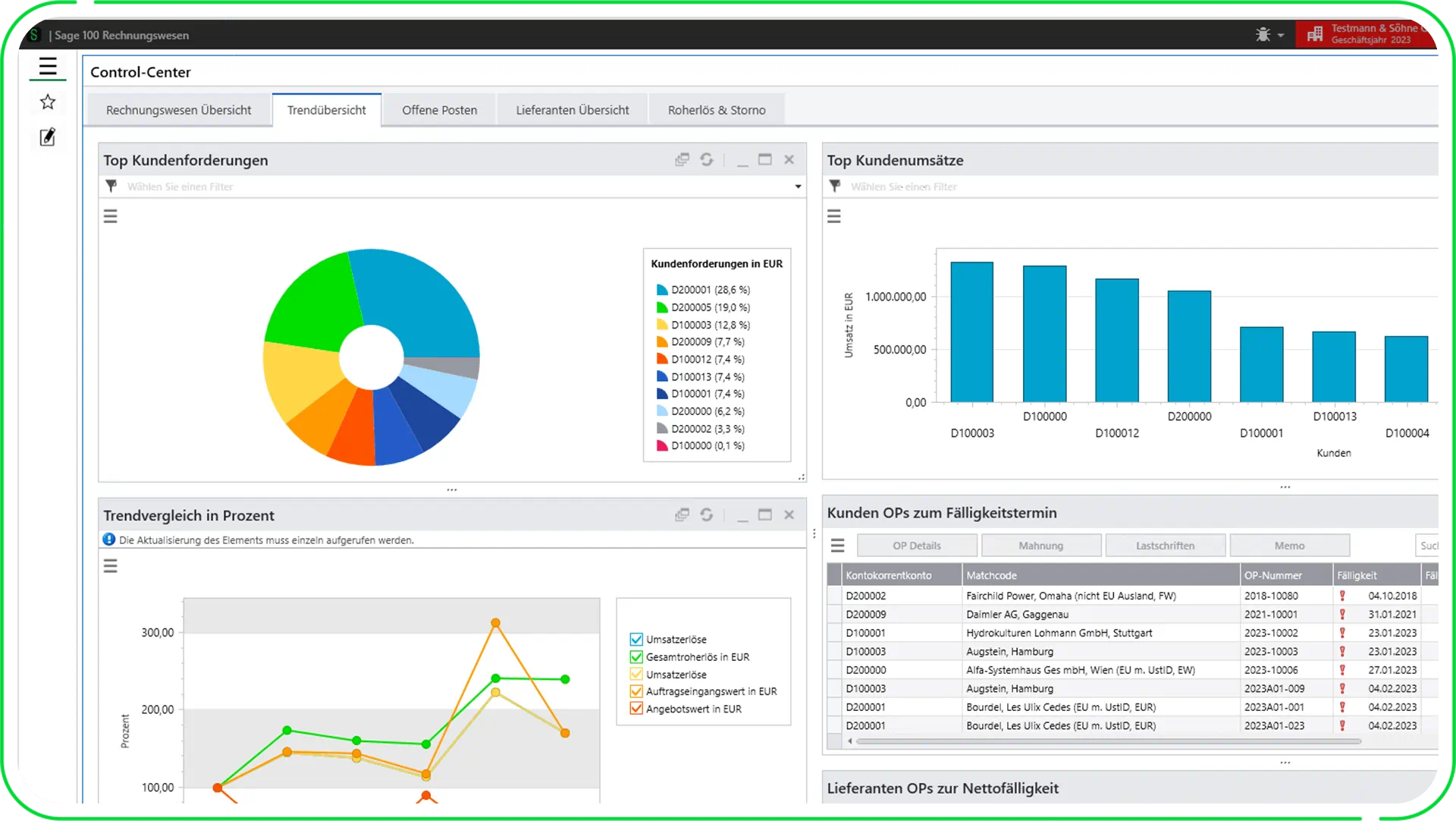Click the edit note icon in sidebar
Image resolution: width=1456 pixels, height=821 pixels.
[48, 137]
